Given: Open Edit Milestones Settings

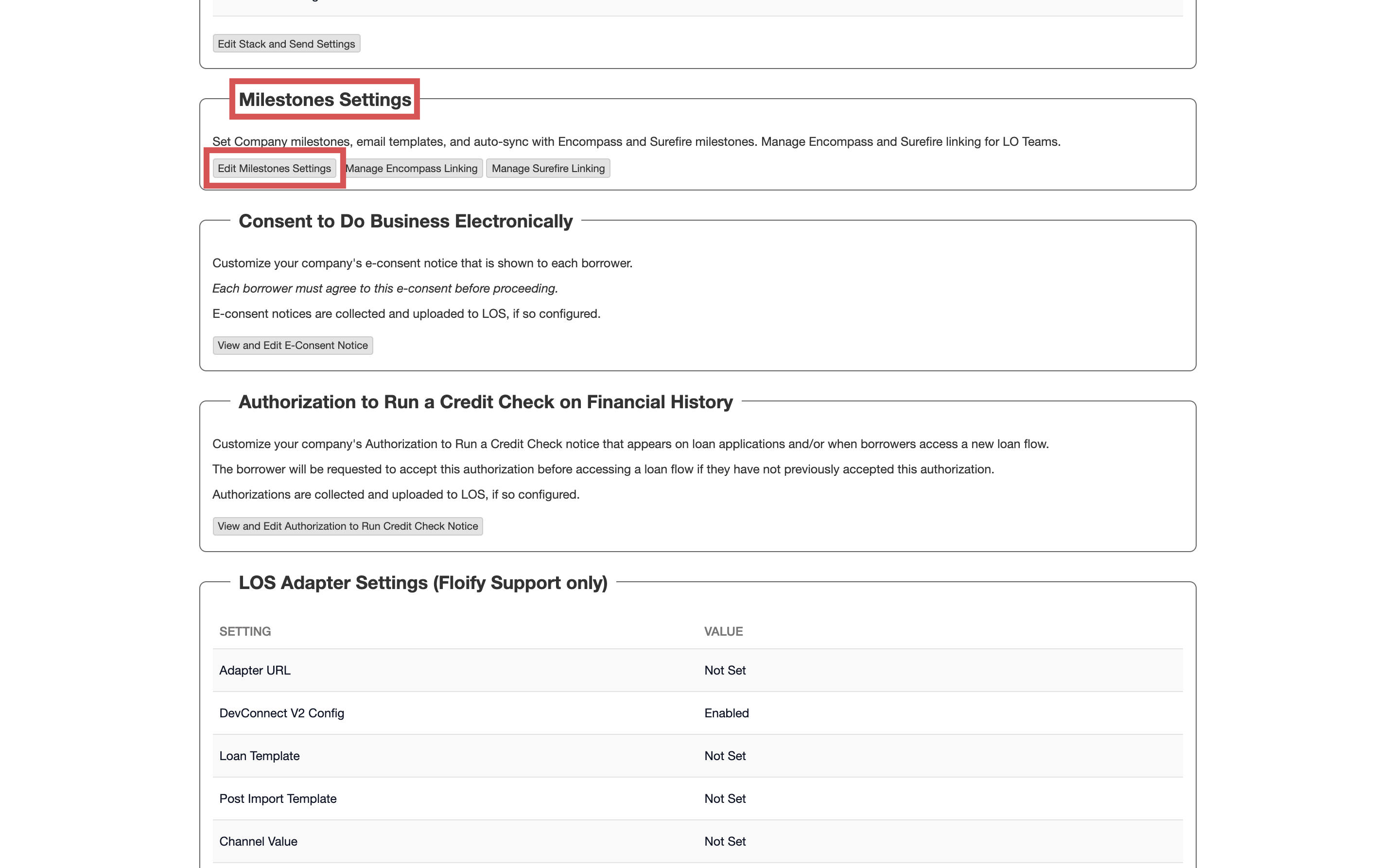Looking at the screenshot, I should (x=274, y=168).
